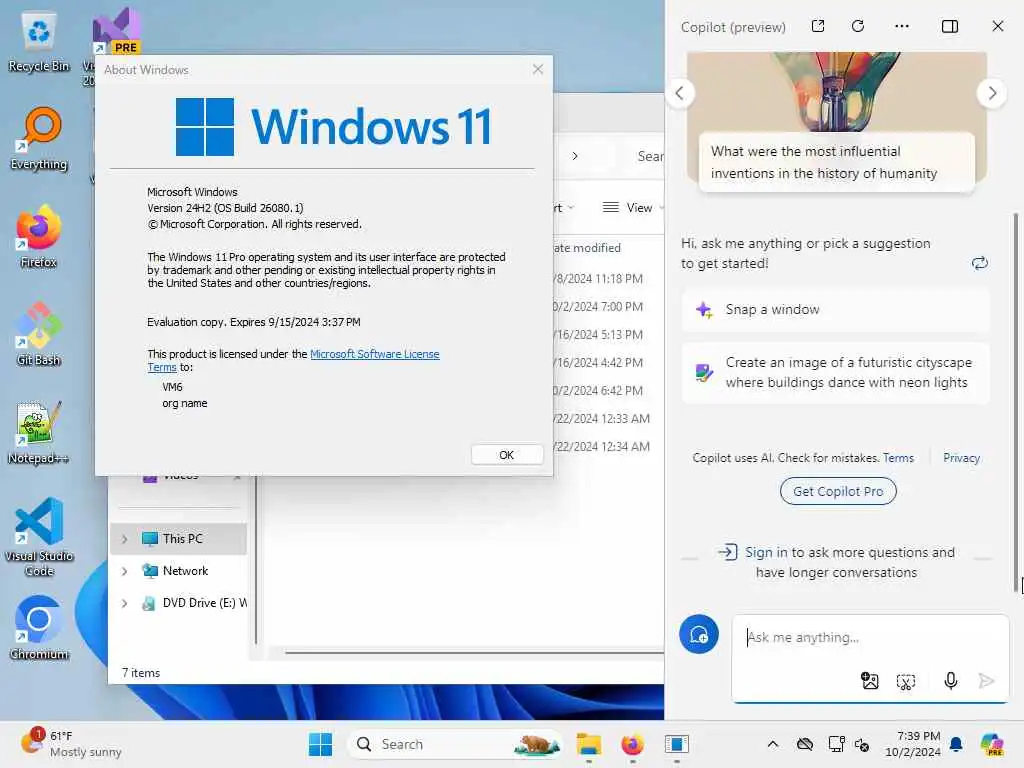This screenshot has height=768, width=1024.
Task: Refresh Copilot suggestions list
Action: click(x=980, y=263)
